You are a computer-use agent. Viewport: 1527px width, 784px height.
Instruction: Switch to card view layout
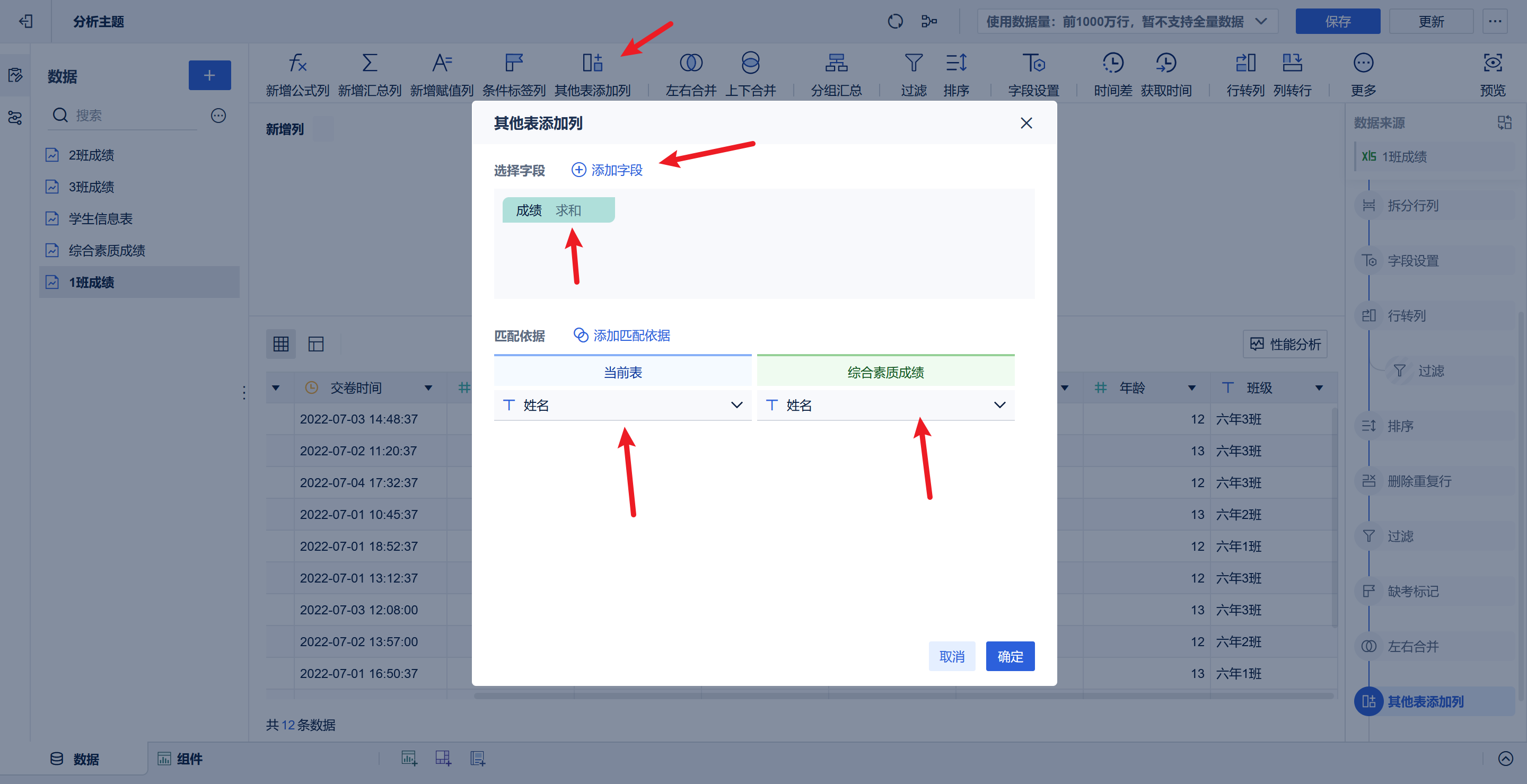316,343
